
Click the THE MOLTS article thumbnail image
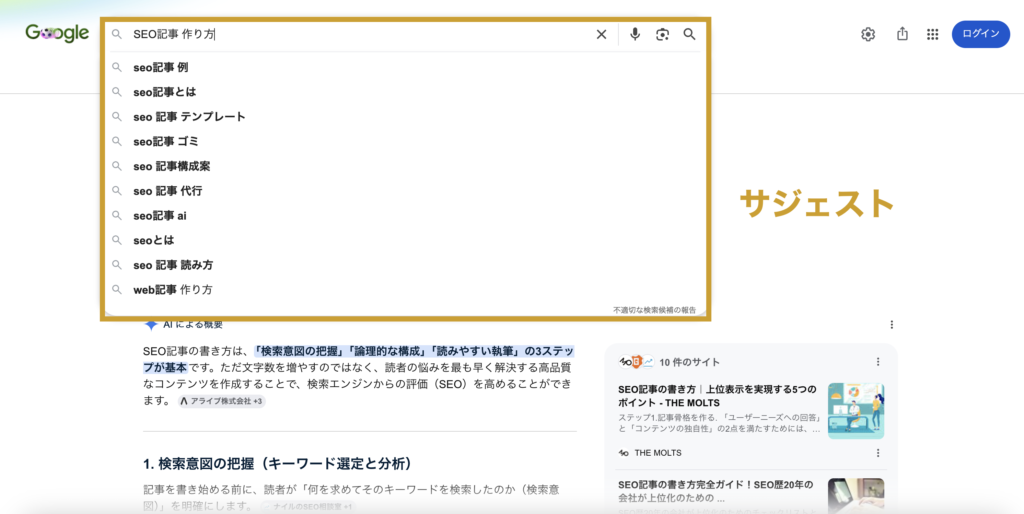click(856, 411)
